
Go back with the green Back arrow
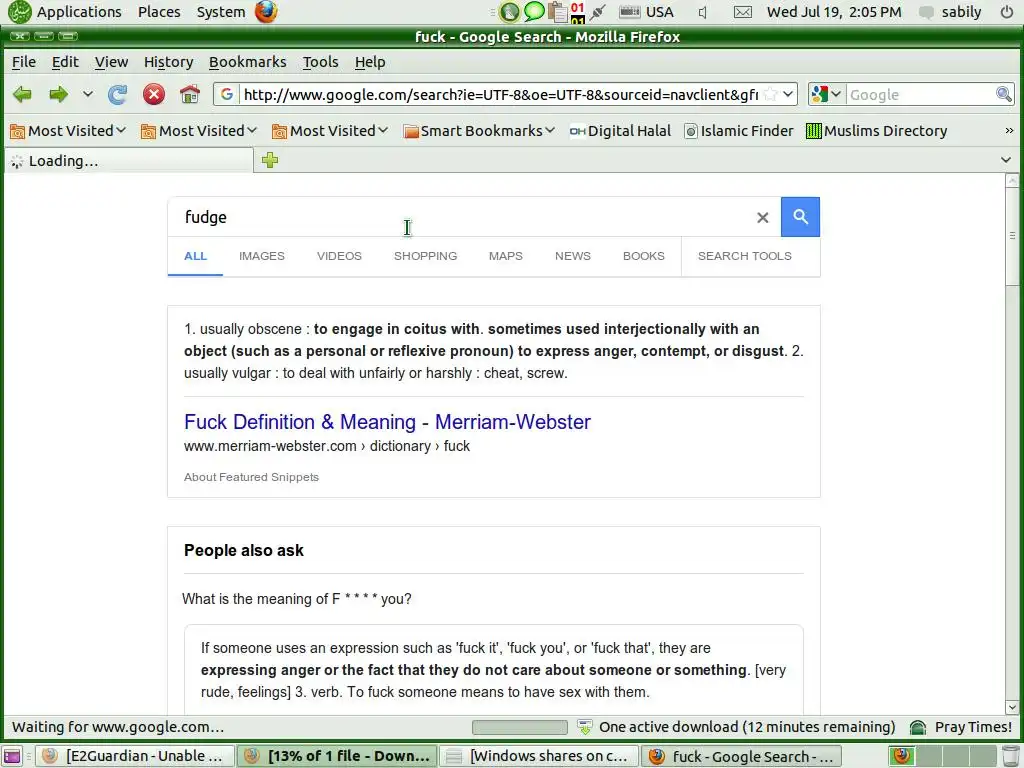[x=22, y=95]
